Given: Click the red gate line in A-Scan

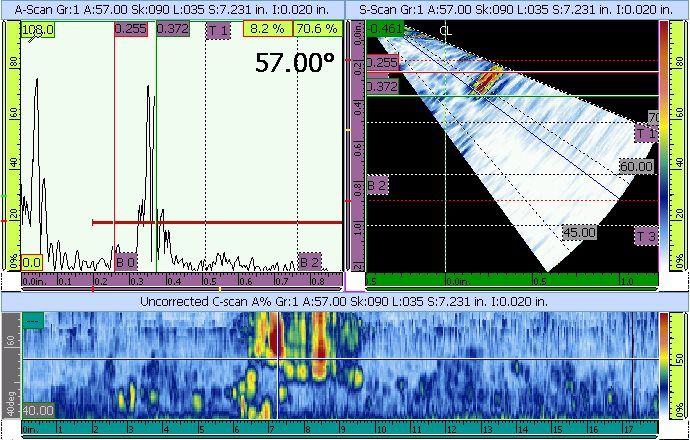Looking at the screenshot, I should pyautogui.click(x=217, y=223).
